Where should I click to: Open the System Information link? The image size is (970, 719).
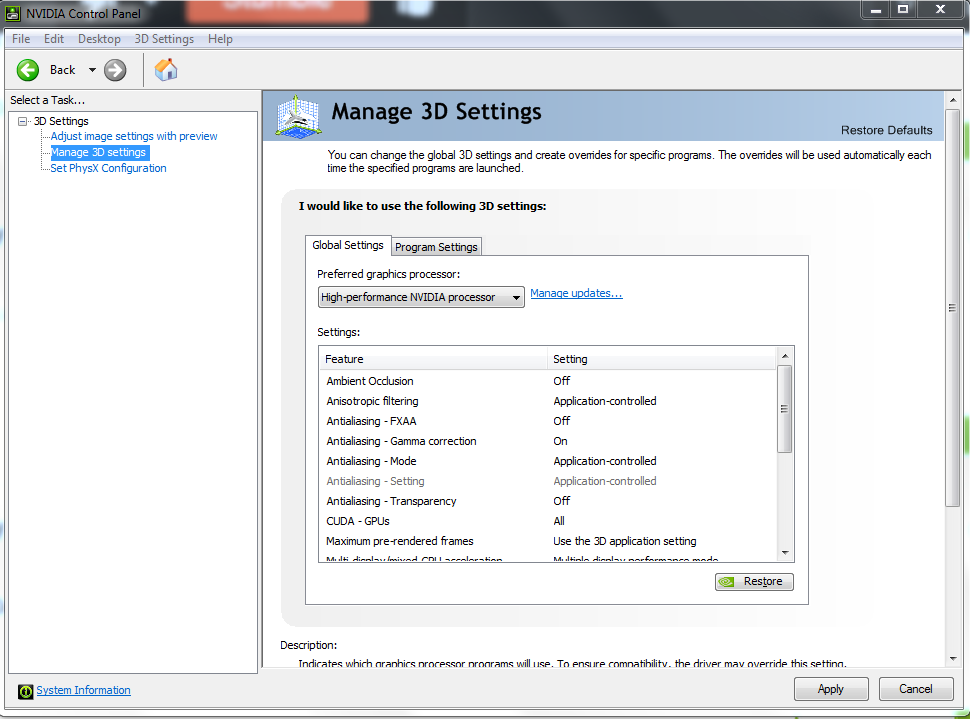(83, 690)
